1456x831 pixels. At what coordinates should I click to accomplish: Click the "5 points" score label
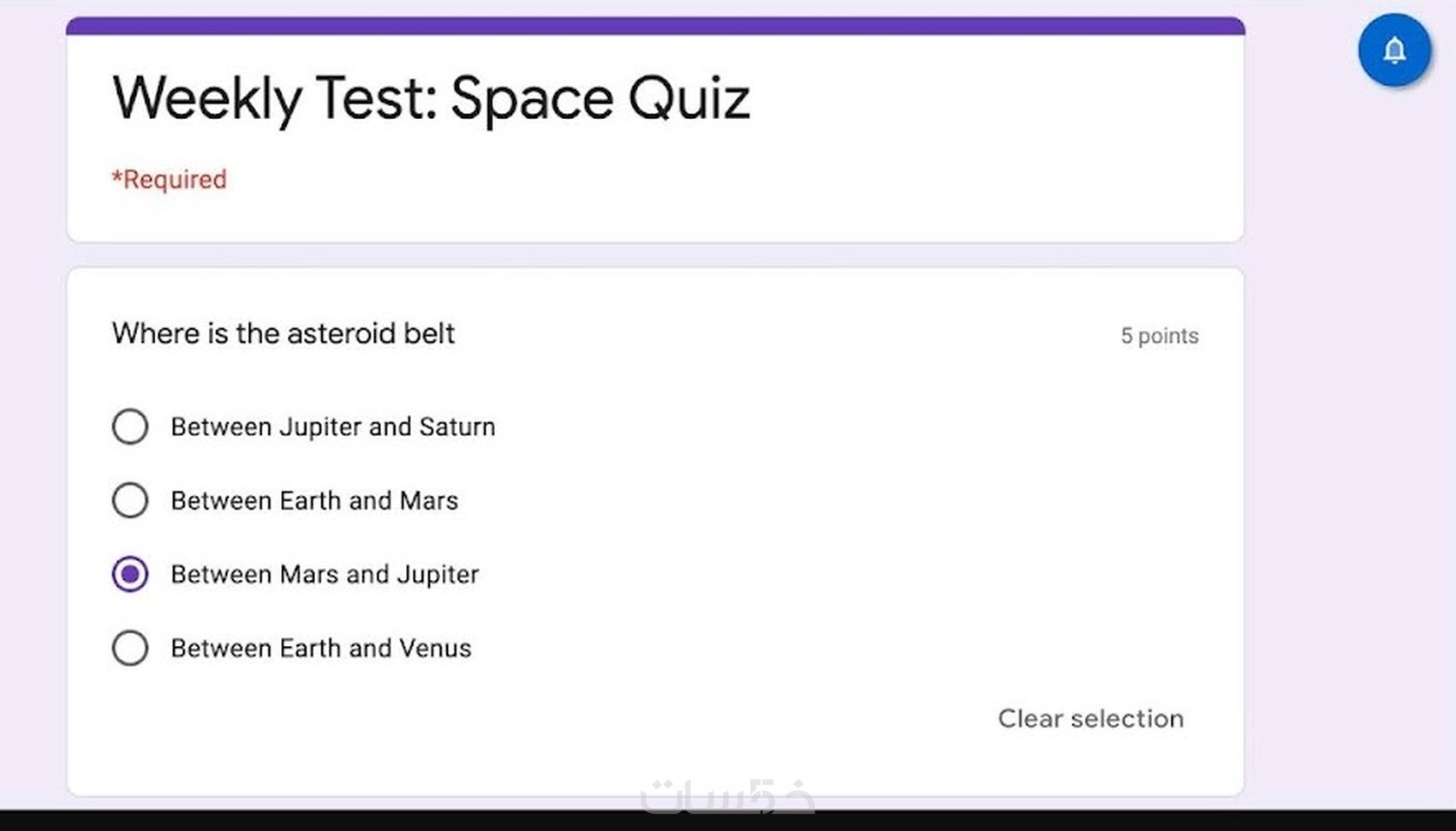click(1159, 336)
